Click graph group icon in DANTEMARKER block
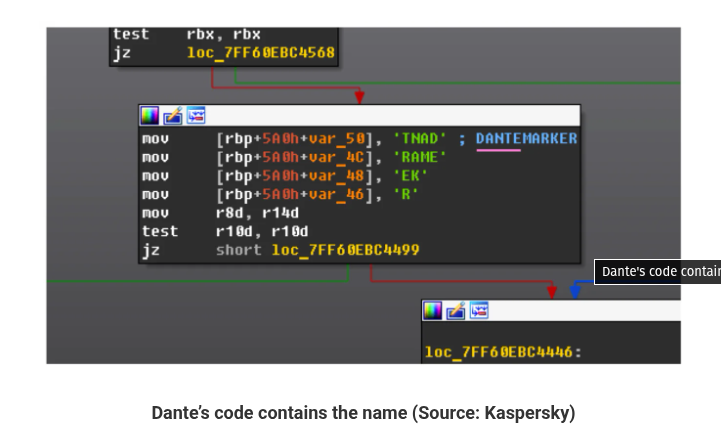Image resolution: width=721 pixels, height=428 pixels. point(195,114)
